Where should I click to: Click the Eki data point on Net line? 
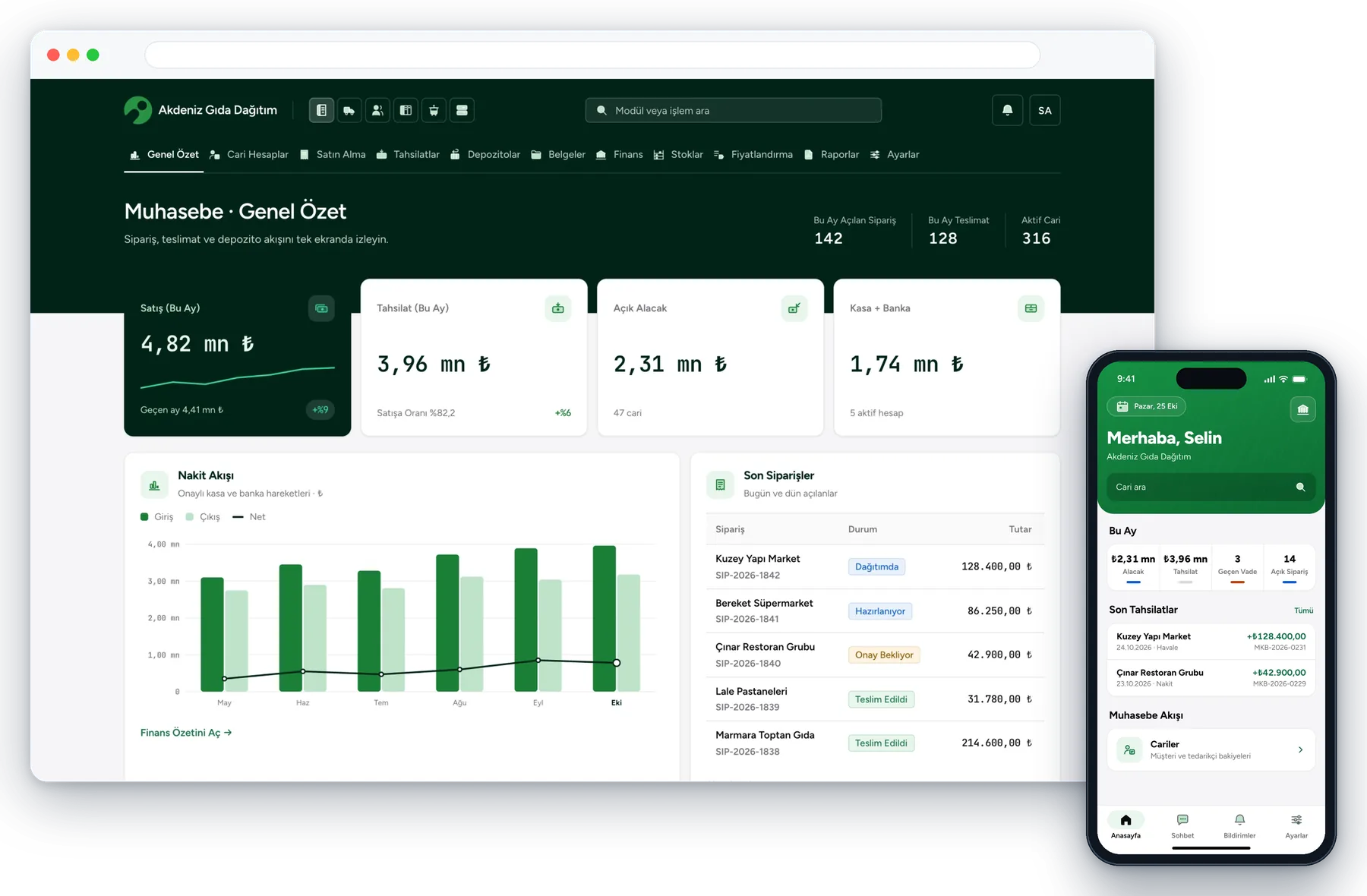(617, 663)
